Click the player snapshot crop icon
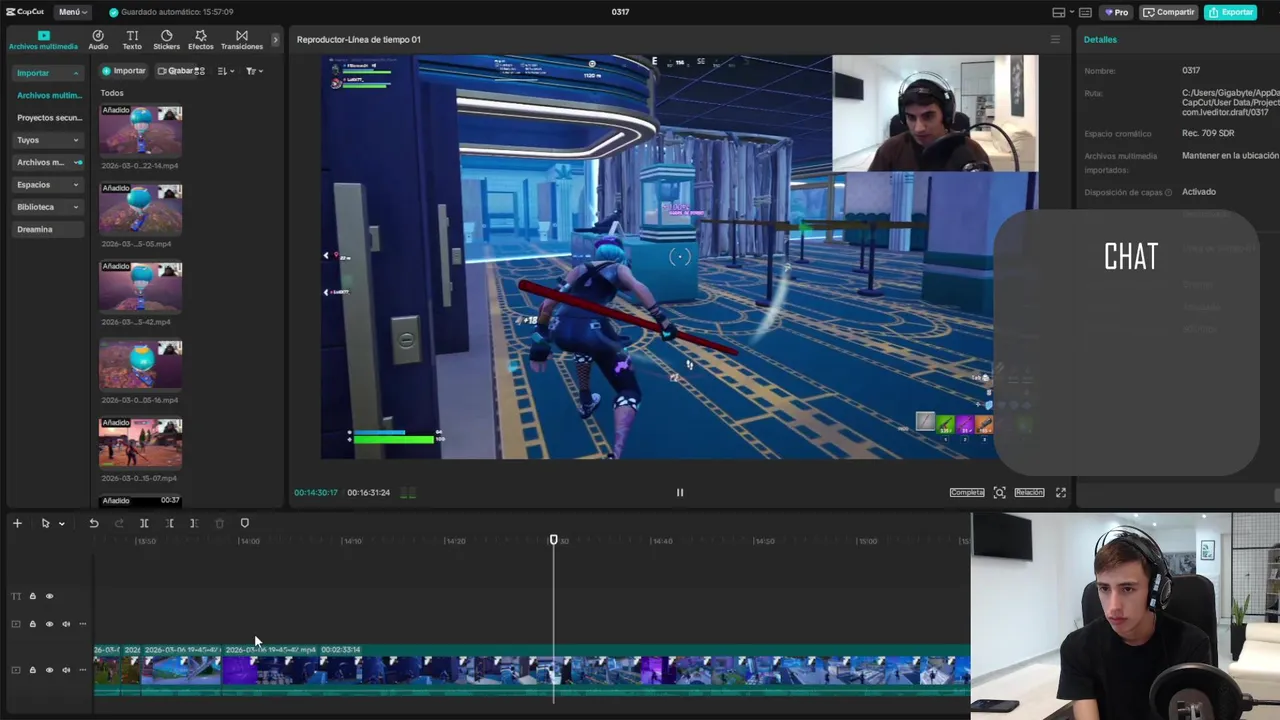Image resolution: width=1280 pixels, height=720 pixels. pos(999,492)
